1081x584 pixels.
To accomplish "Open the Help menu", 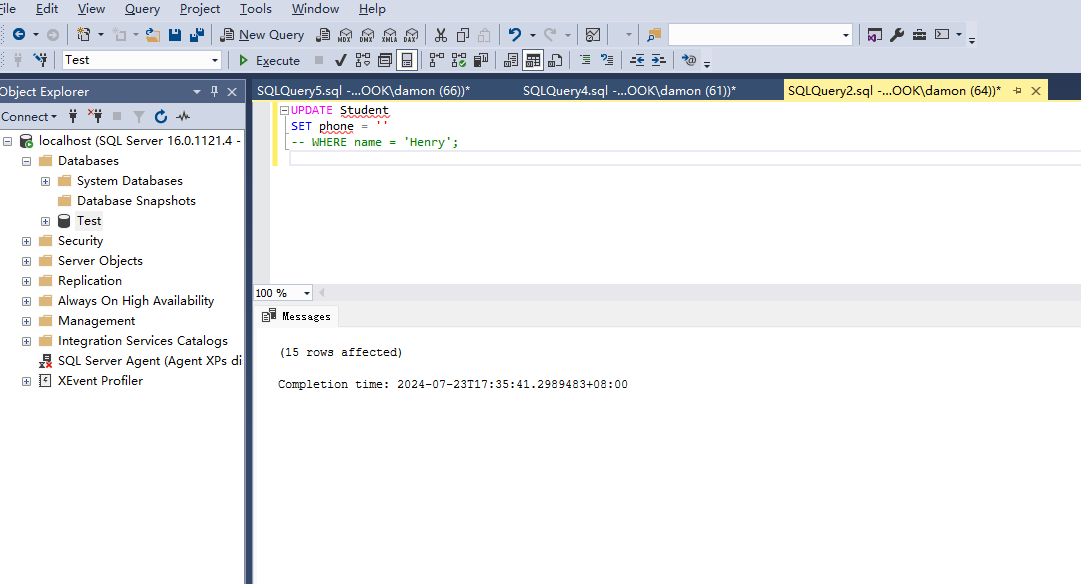I will click(372, 9).
